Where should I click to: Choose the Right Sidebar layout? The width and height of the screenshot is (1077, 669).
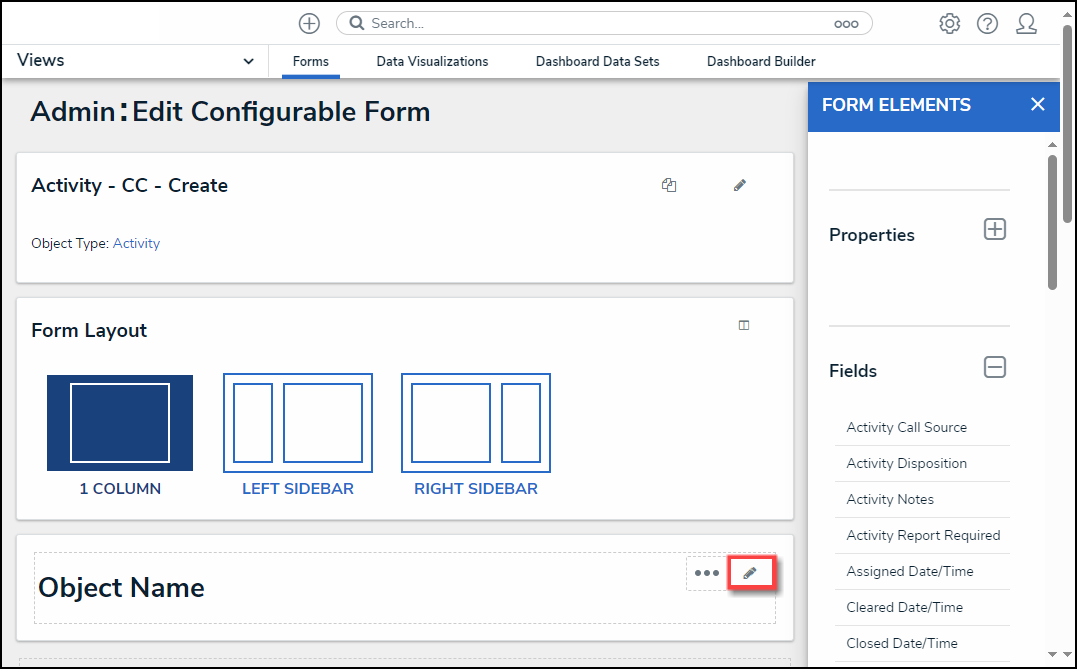tap(476, 423)
